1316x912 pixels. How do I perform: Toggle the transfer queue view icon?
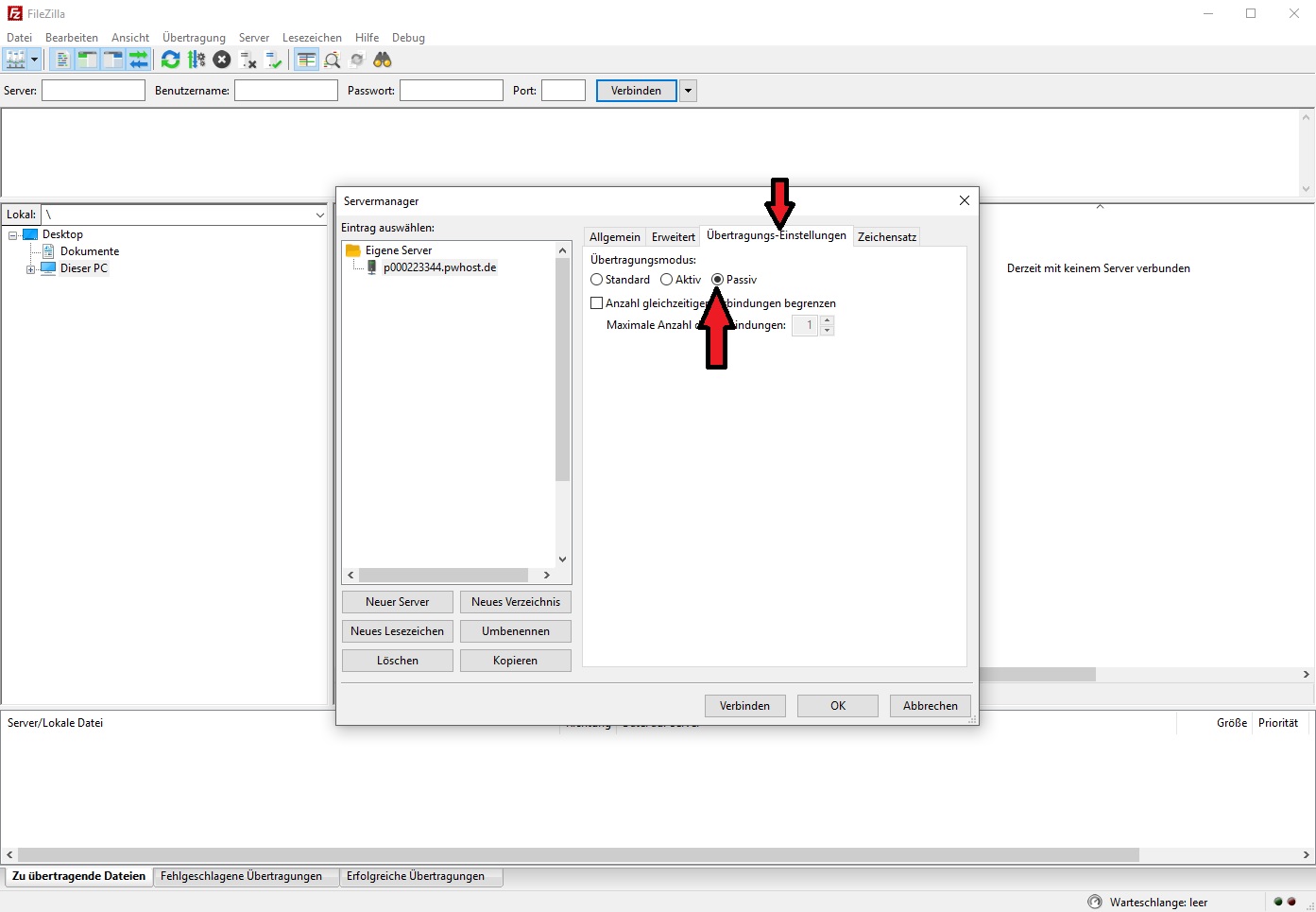pyautogui.click(x=139, y=60)
